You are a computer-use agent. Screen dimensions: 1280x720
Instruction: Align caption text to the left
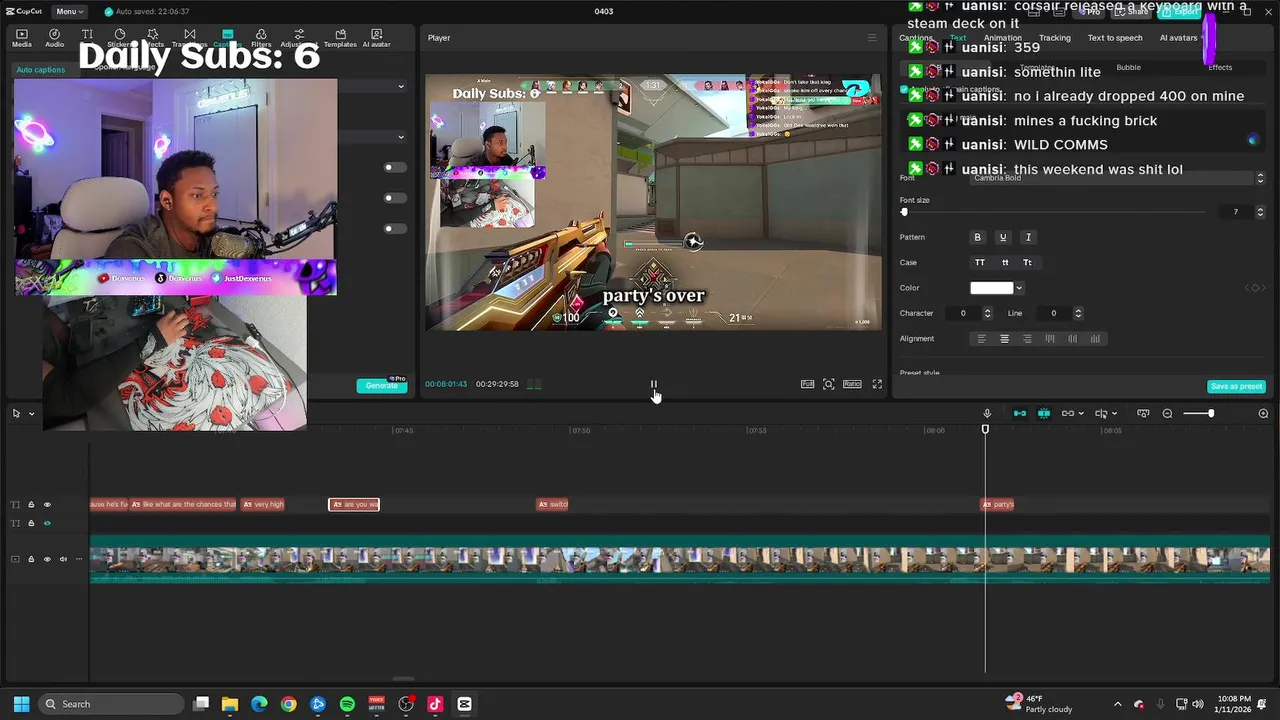(981, 339)
